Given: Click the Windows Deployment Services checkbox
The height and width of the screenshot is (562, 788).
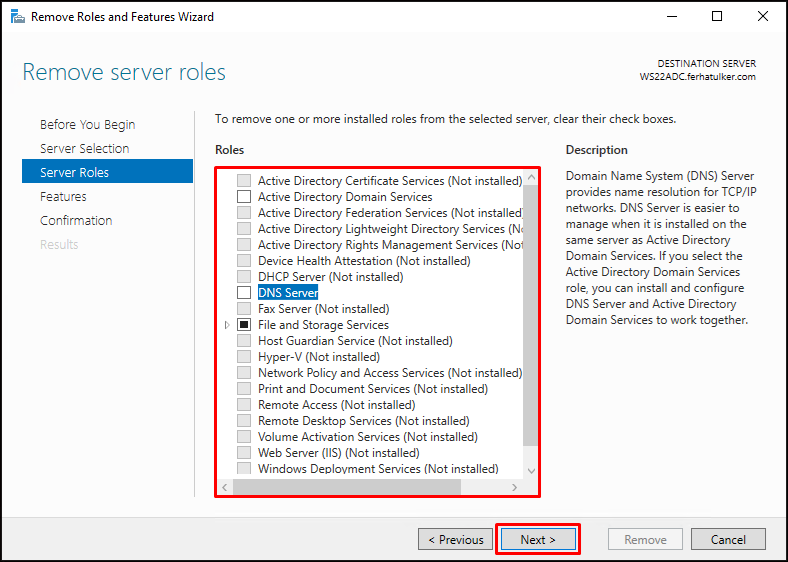Looking at the screenshot, I should pos(244,469).
